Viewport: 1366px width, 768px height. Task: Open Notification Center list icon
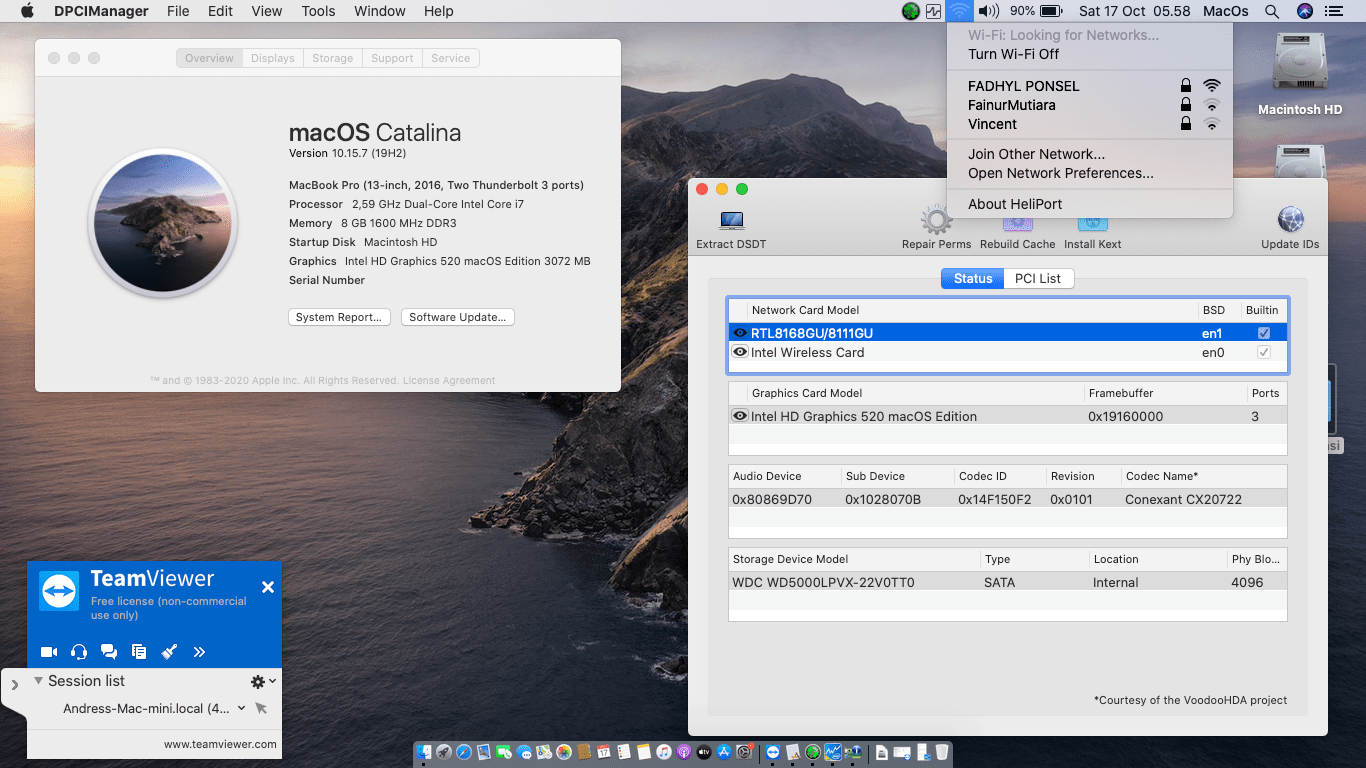(1334, 11)
